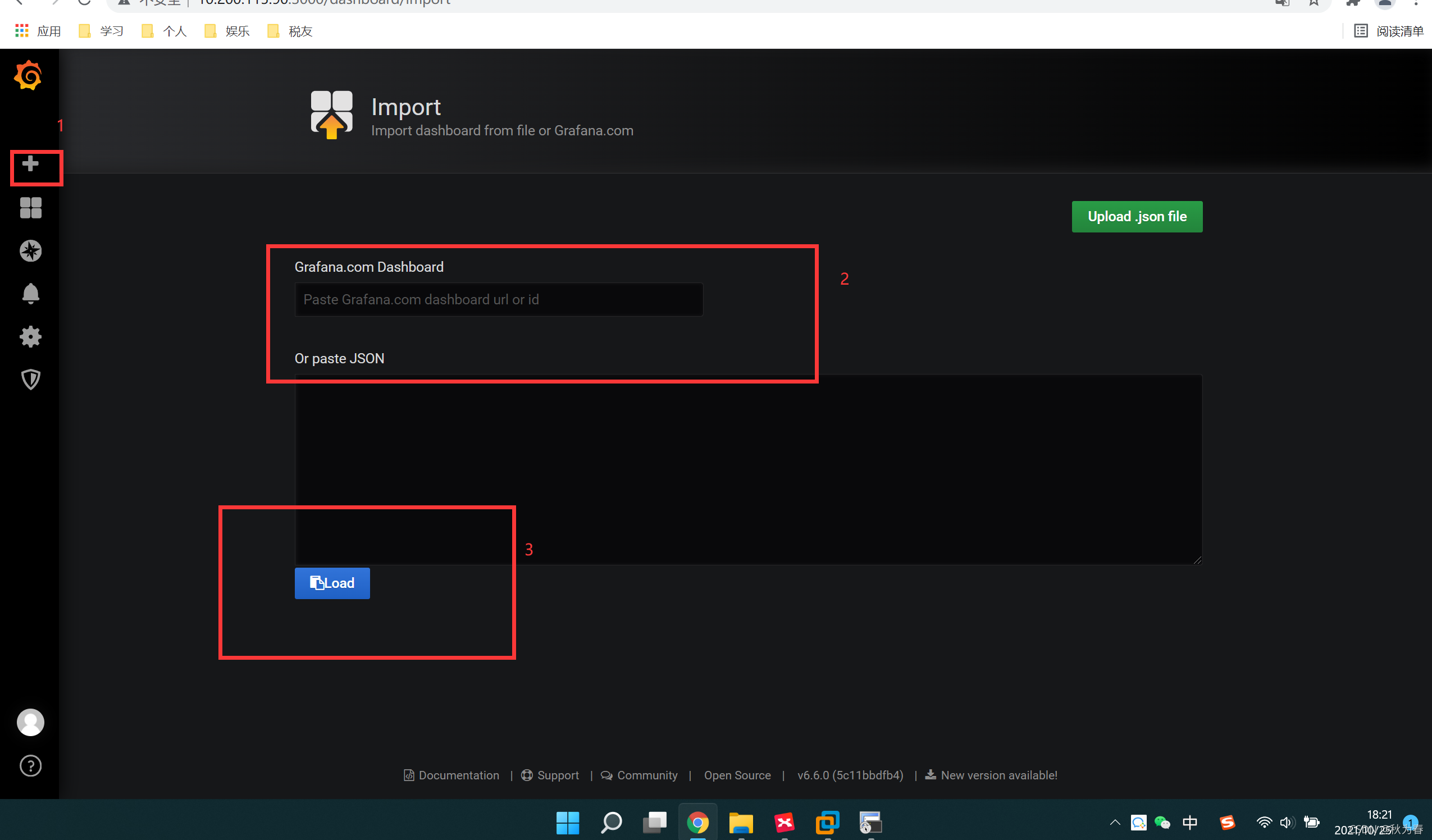This screenshot has width=1432, height=840.
Task: Open the Alerting bell icon
Action: pyautogui.click(x=31, y=293)
